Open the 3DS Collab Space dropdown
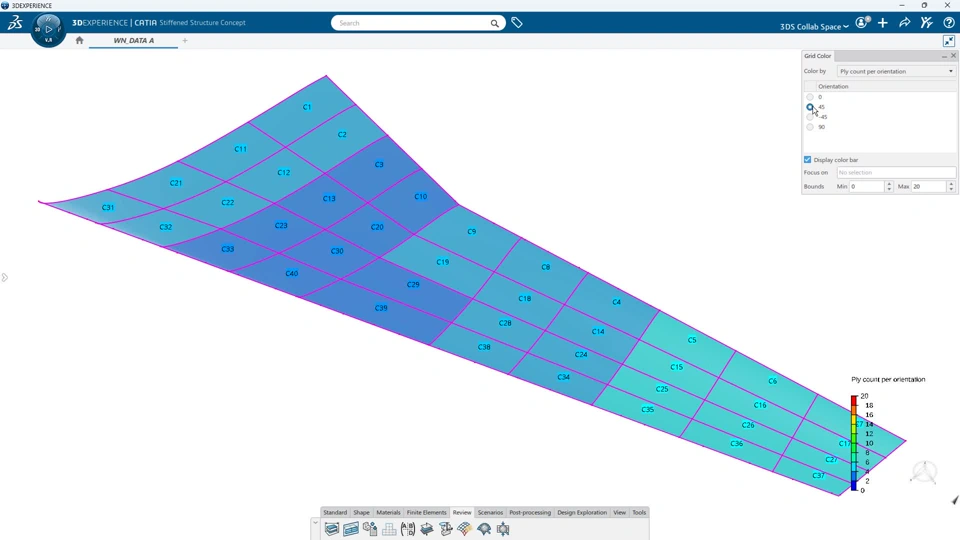The image size is (960, 540). point(814,26)
